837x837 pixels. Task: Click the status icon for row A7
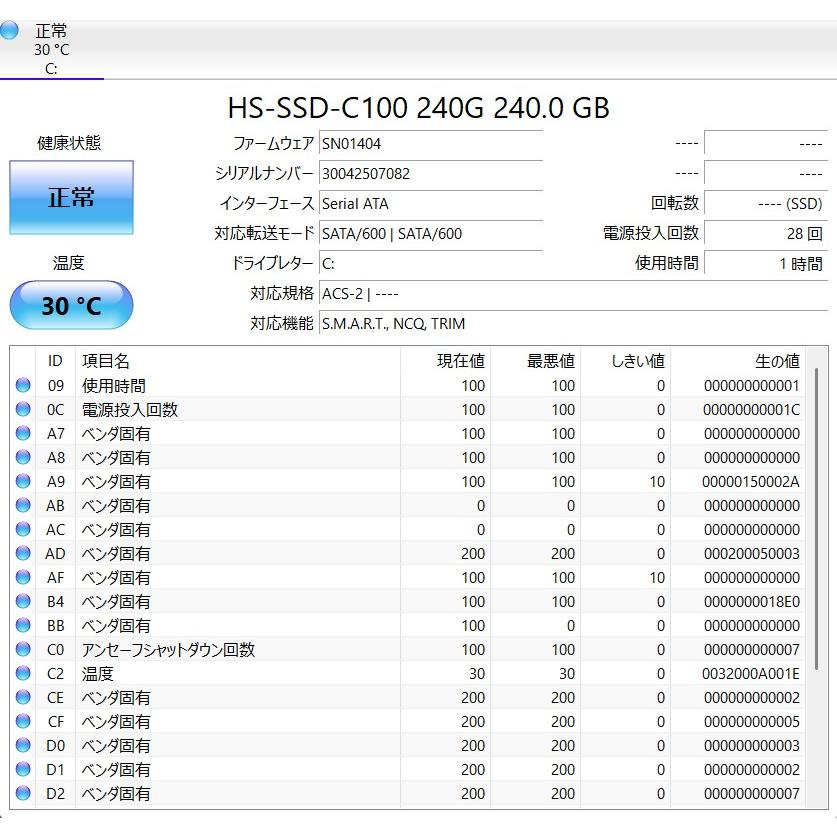[x=23, y=433]
